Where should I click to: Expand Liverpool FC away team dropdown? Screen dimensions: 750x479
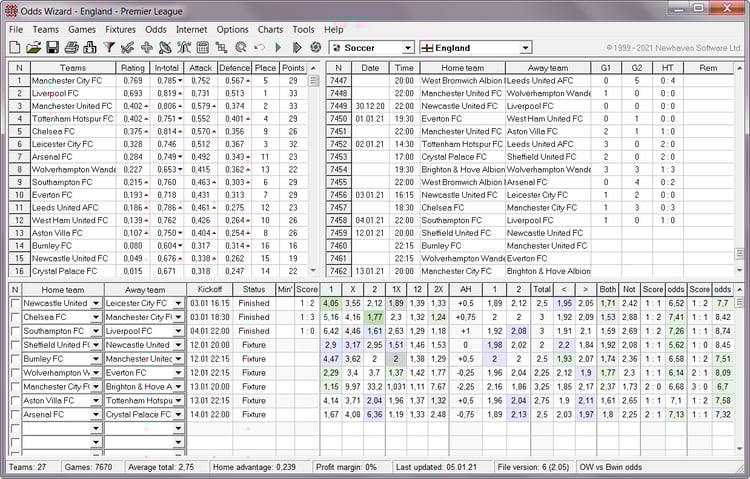click(178, 331)
